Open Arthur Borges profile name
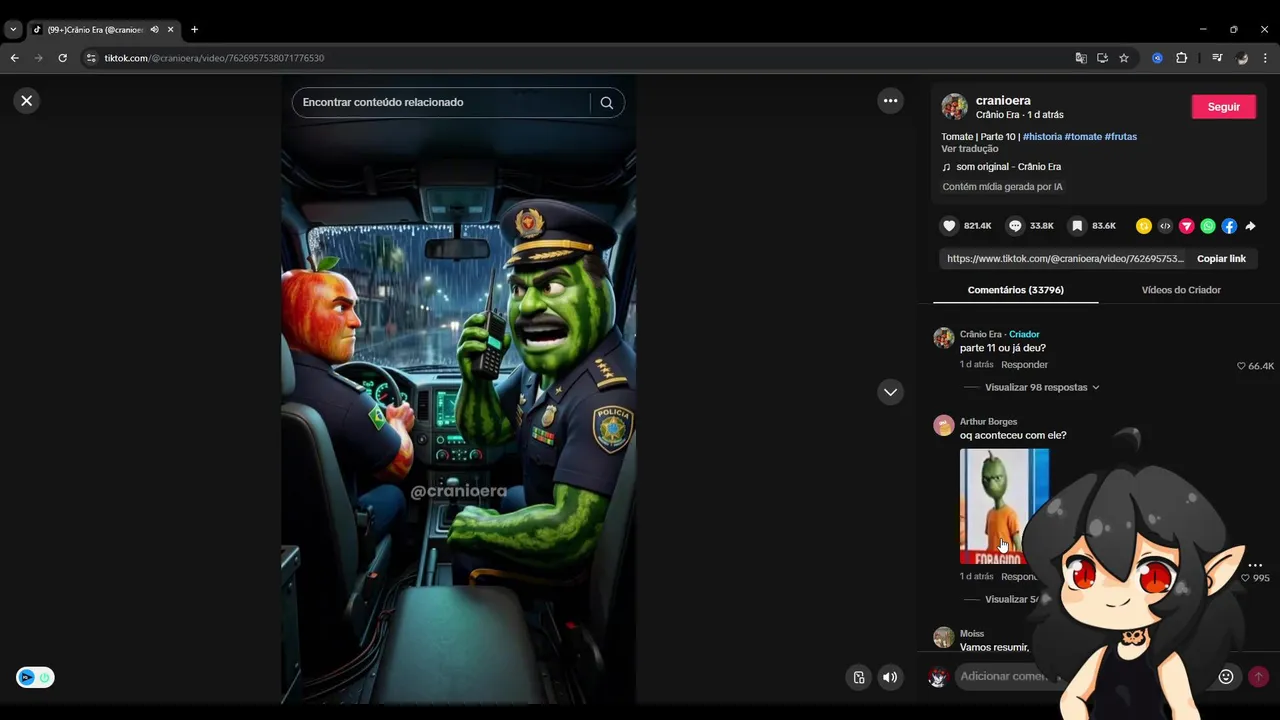 click(x=988, y=422)
